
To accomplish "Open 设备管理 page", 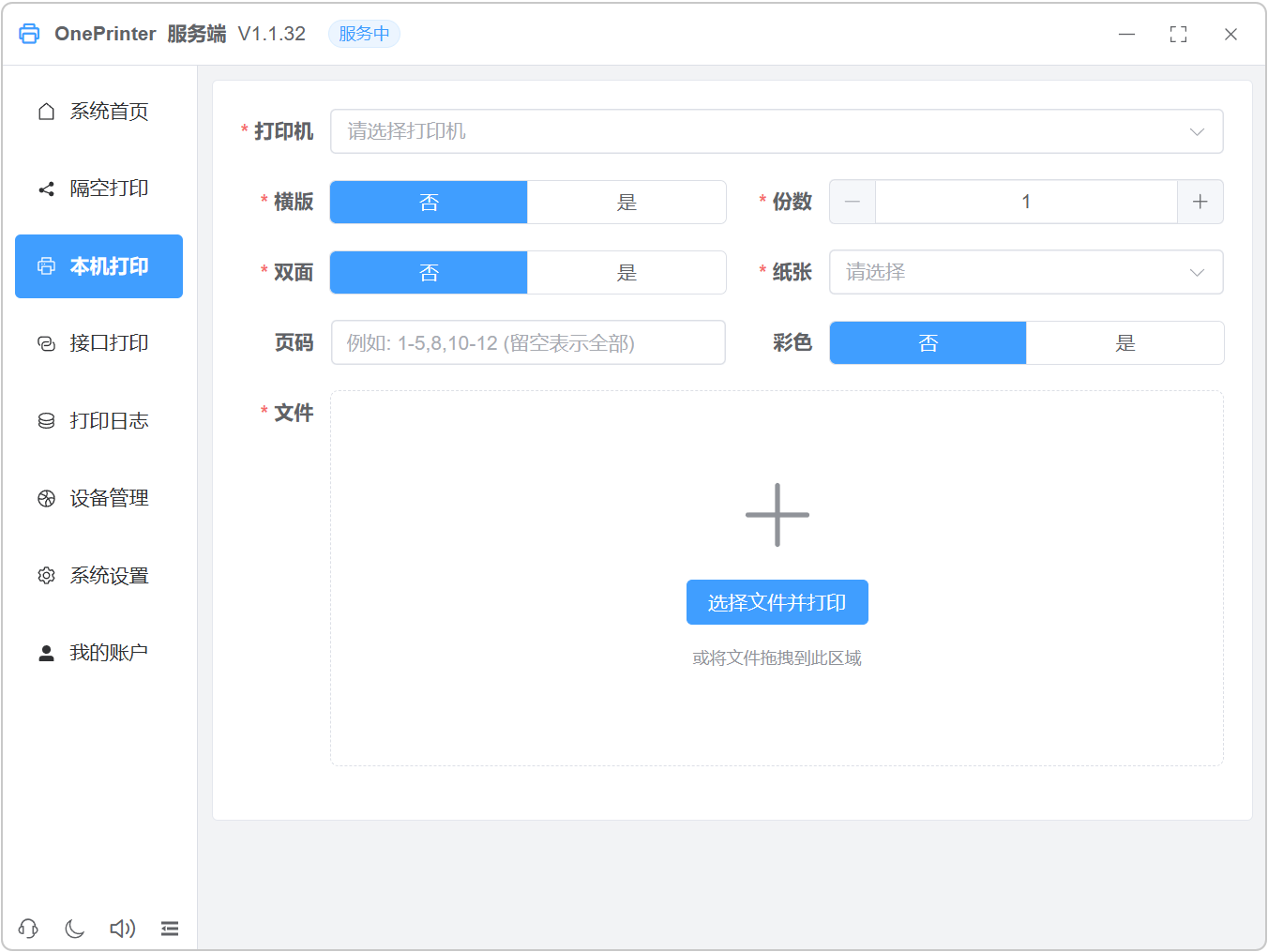I will [x=98, y=498].
